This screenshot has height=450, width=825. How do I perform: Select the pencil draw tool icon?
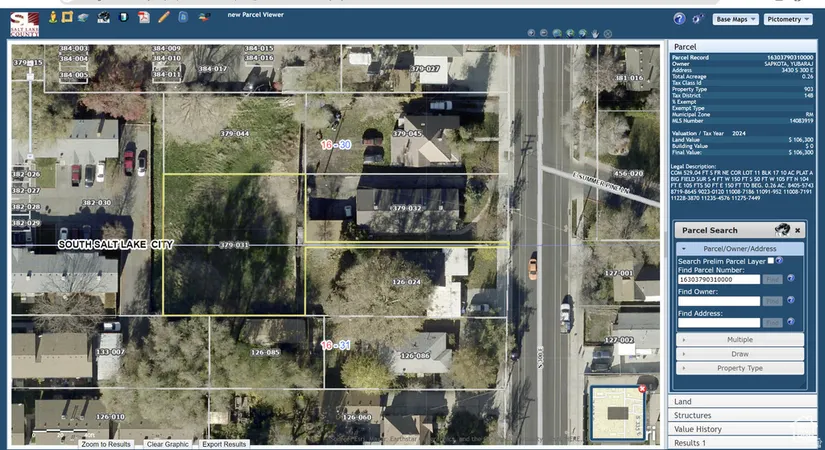coord(164,17)
